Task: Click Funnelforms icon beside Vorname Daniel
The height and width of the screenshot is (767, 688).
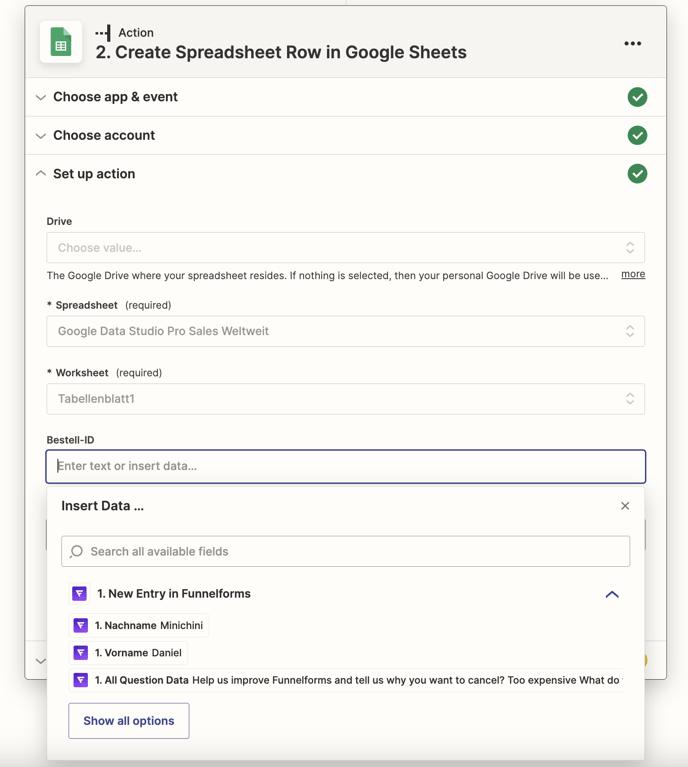Action: pos(81,653)
